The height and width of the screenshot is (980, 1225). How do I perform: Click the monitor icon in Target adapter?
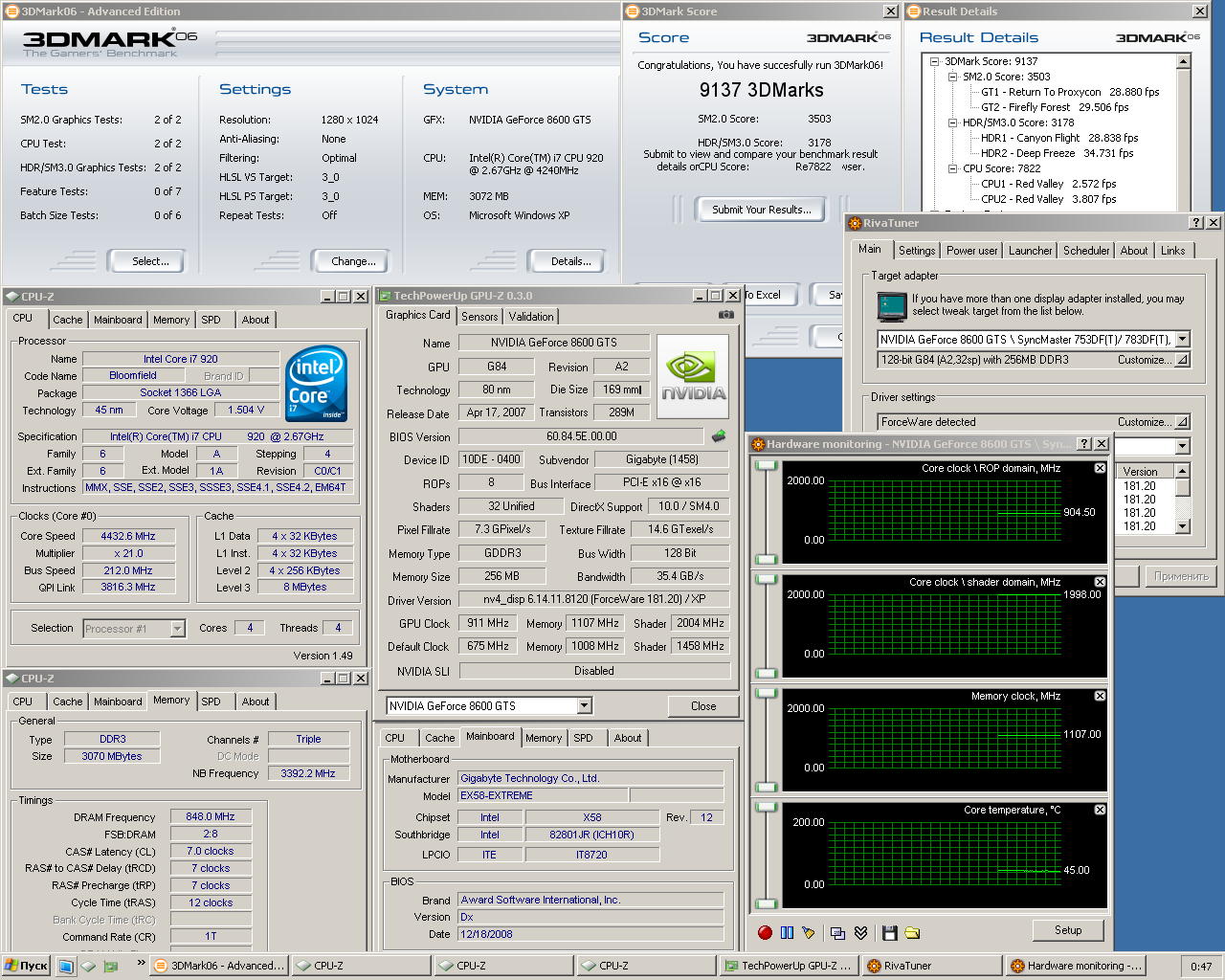click(x=892, y=306)
